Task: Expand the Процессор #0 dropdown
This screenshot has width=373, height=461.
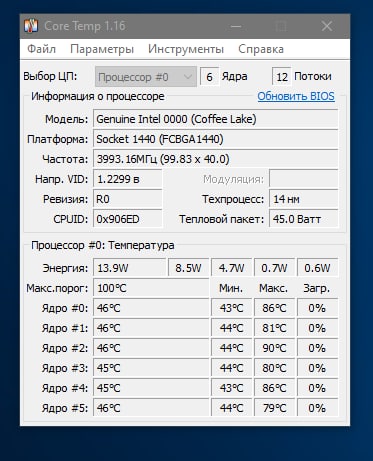Action: click(x=146, y=77)
